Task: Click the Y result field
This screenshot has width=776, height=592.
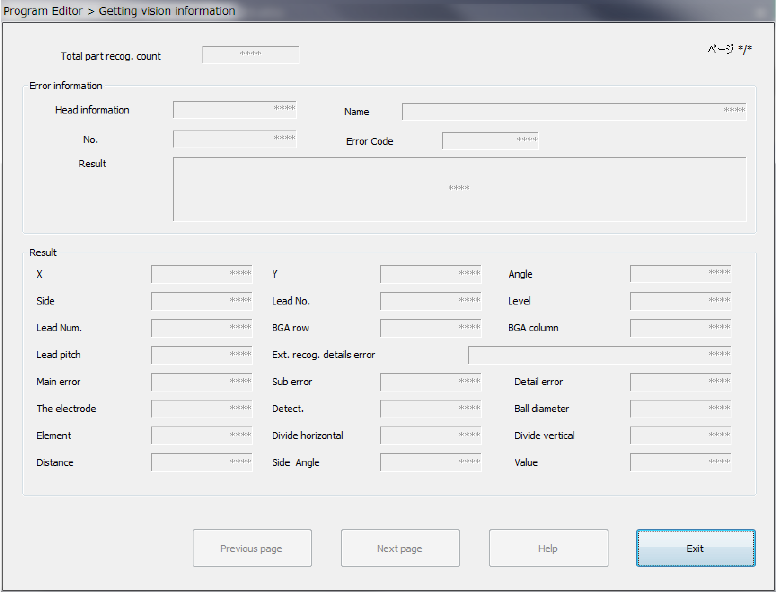Action: pyautogui.click(x=430, y=274)
